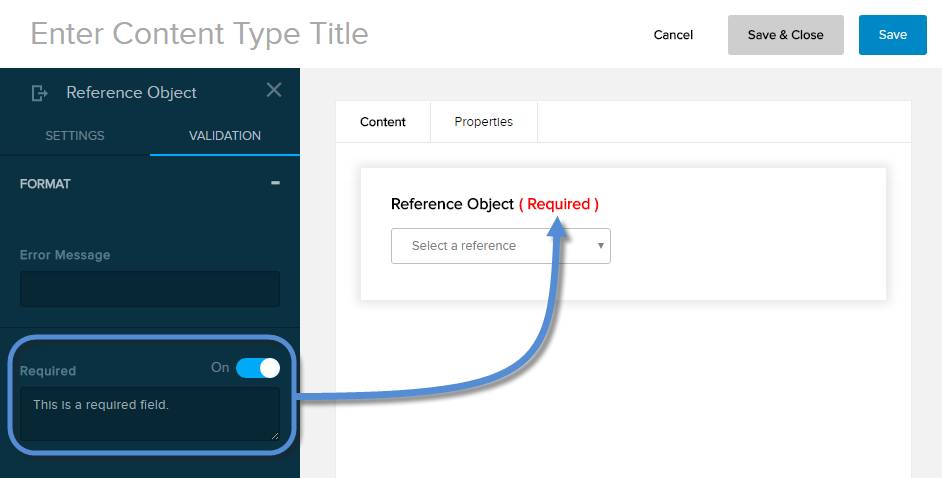Screen dimensions: 942x478
Task: Open the Properties tab
Action: (x=483, y=122)
